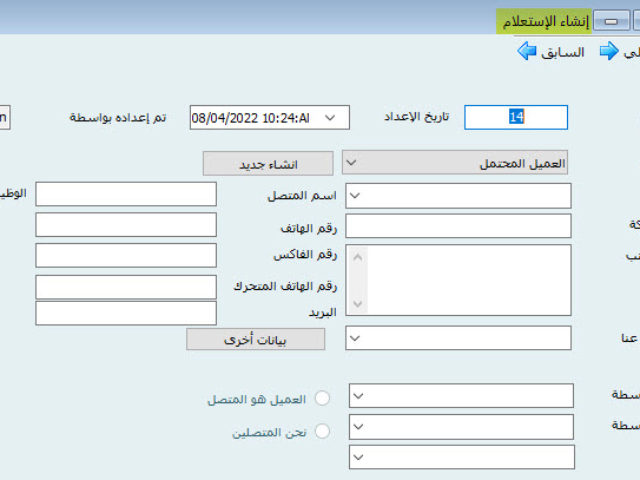The height and width of the screenshot is (480, 640).
Task: Click the blue right arrow for next record
Action: pyautogui.click(x=609, y=52)
